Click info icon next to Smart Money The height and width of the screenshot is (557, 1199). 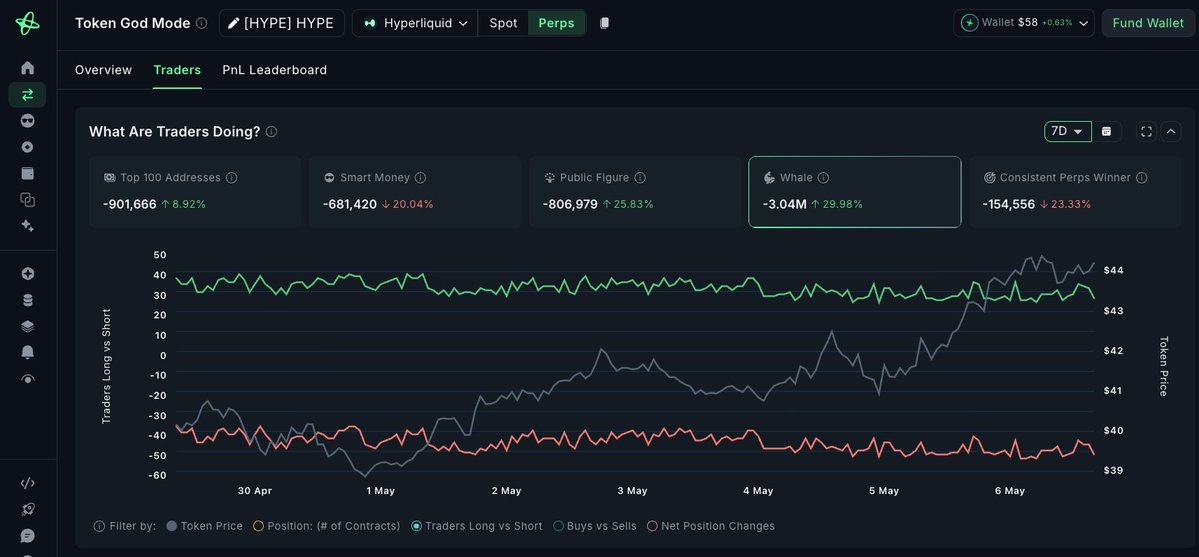[421, 178]
